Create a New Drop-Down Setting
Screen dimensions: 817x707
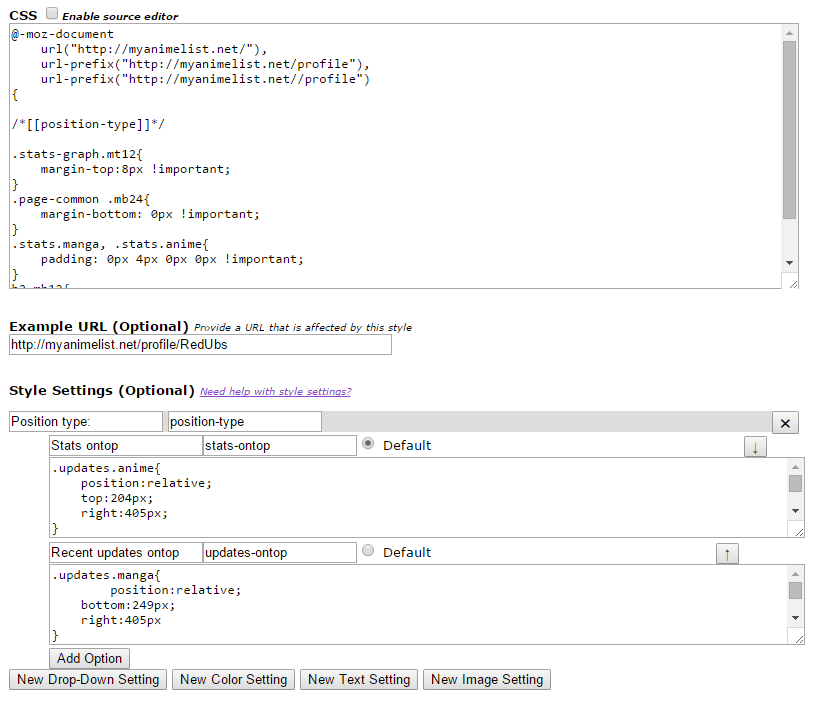point(88,680)
